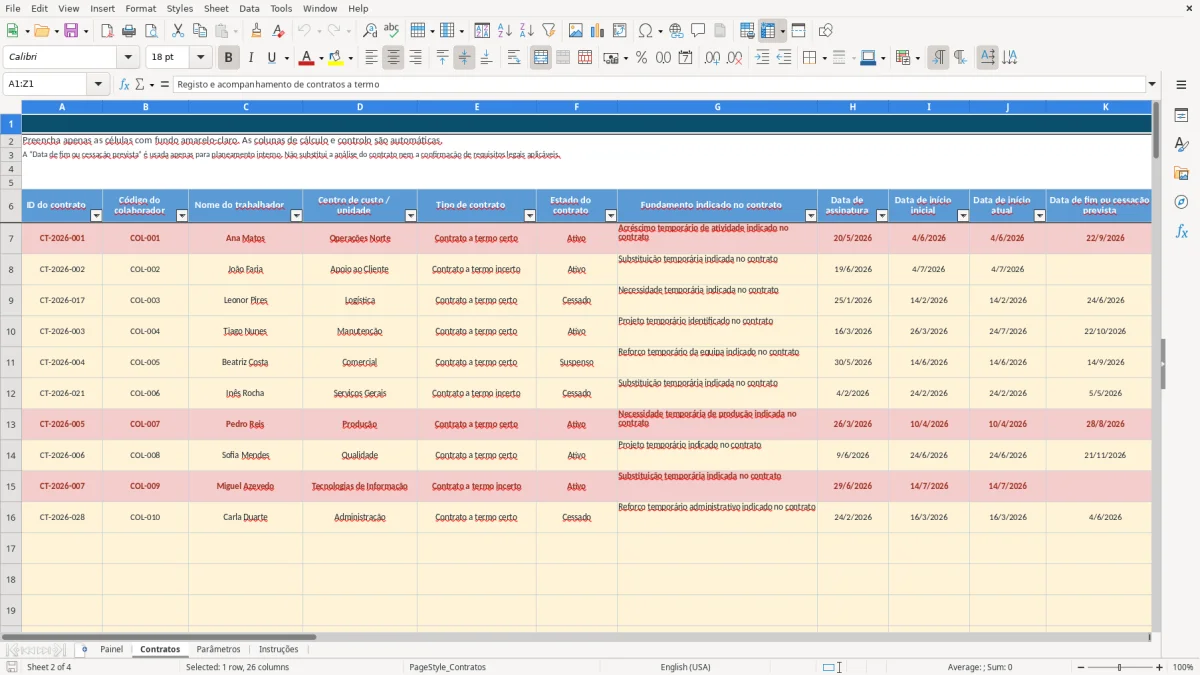Toggle Merge and Center Cells

click(541, 58)
